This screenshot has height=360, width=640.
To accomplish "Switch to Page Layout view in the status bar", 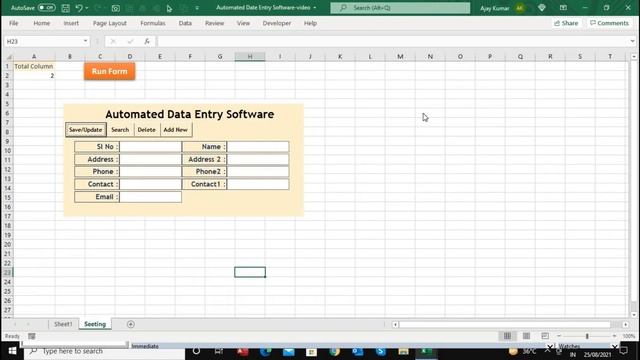I will click(x=526, y=336).
